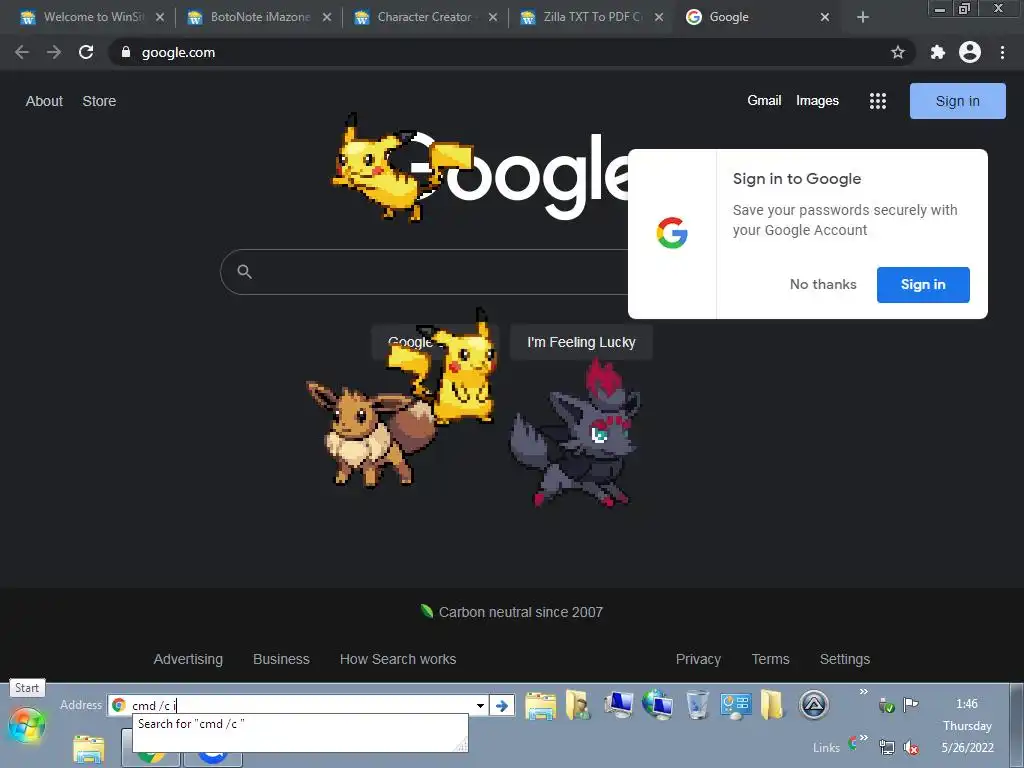Switch to the Character Creator tab

coord(424,18)
